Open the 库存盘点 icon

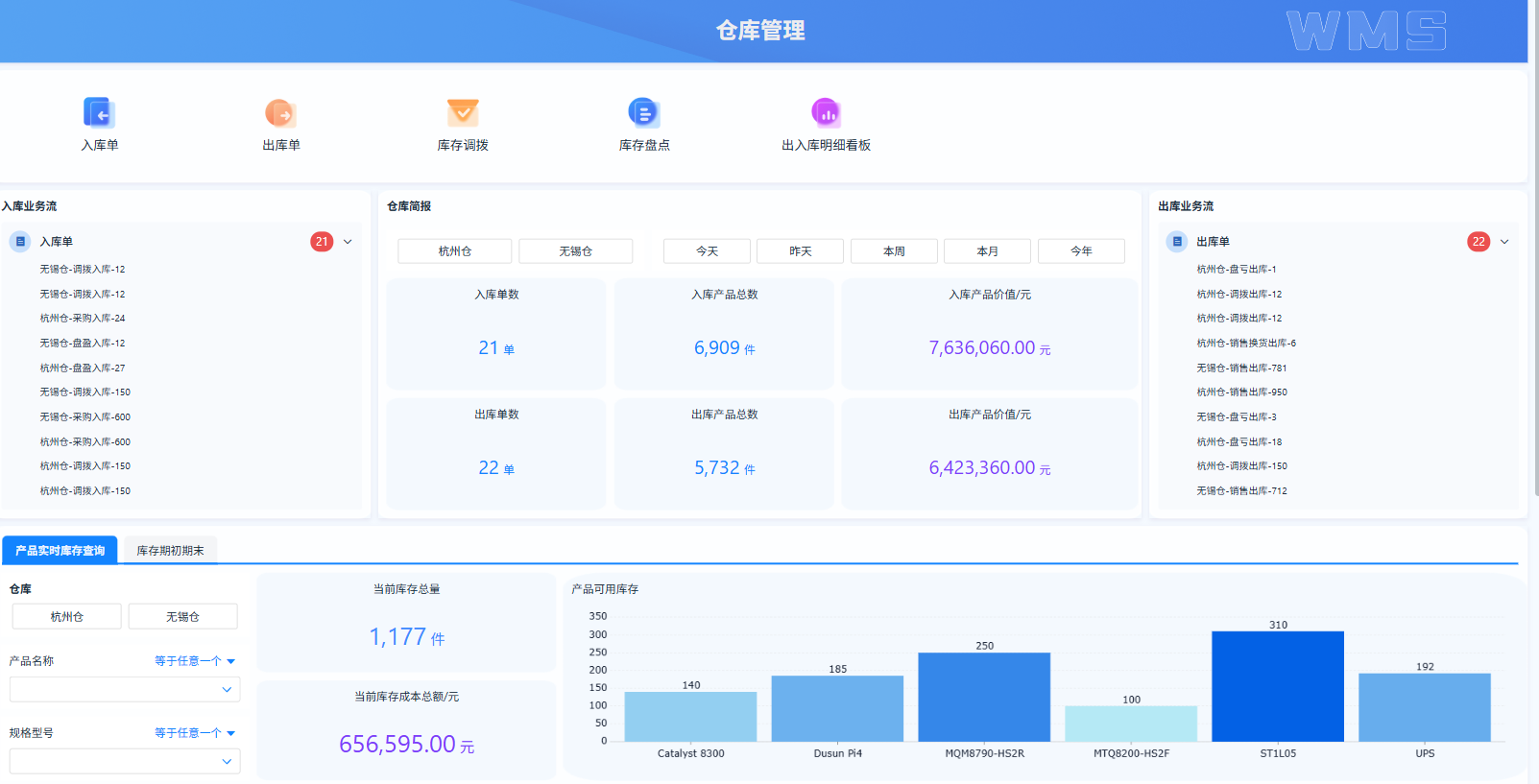(x=643, y=112)
